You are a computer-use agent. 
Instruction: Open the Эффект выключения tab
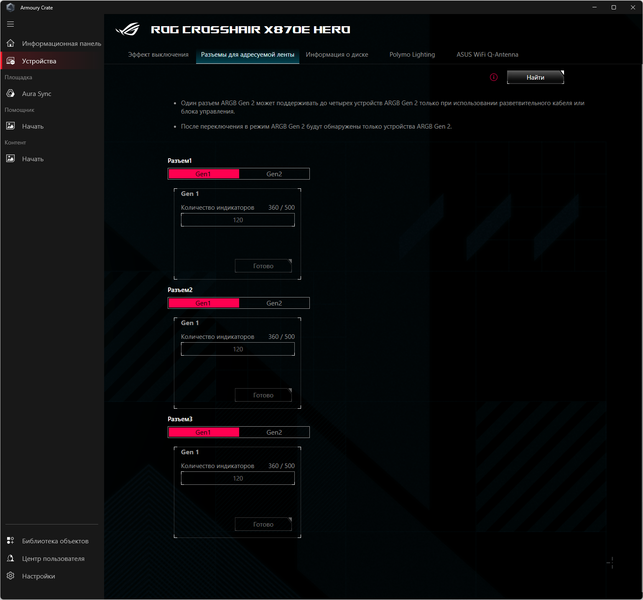[x=158, y=55]
